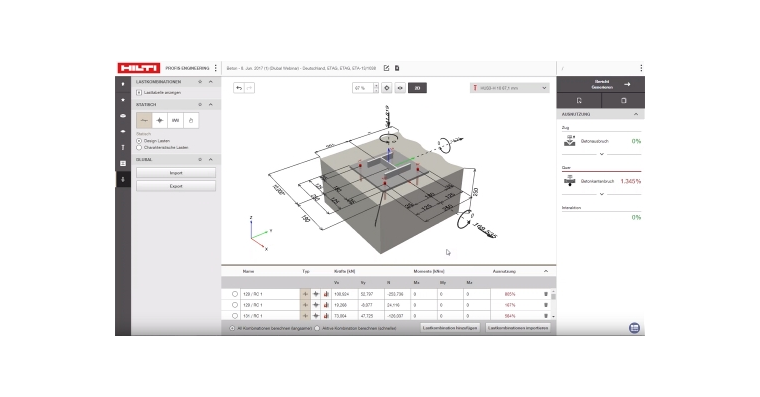Click the Vx value cell in the 805% row
Viewport: 760px width, 397px height.
click(345, 294)
